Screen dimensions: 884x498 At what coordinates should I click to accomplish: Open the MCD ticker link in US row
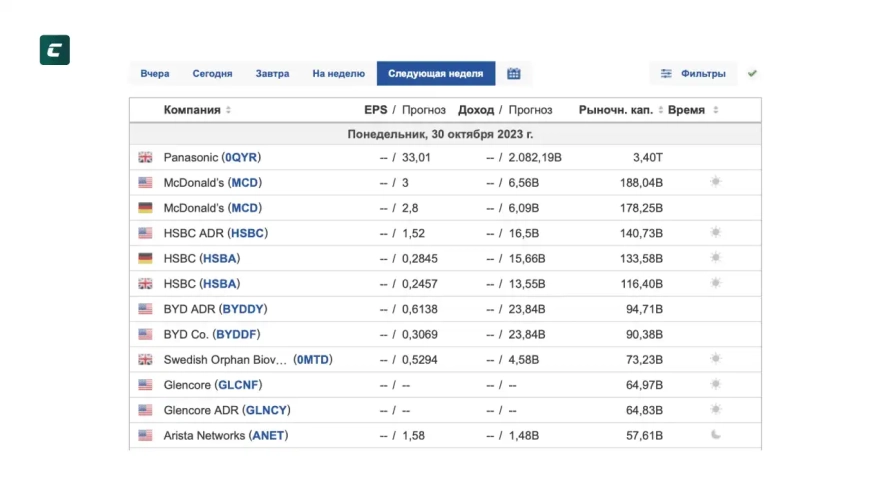[x=245, y=183]
